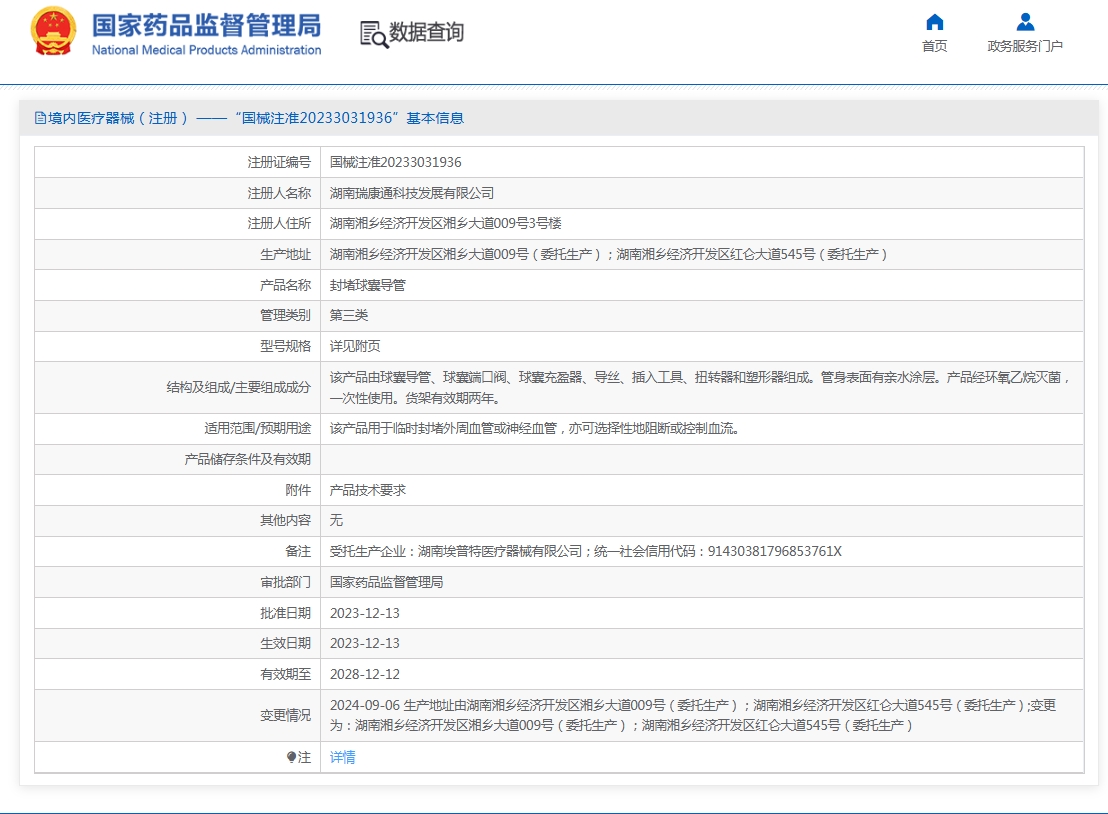Select the 结构及组成 description text
This screenshot has height=814, width=1108.
(x=700, y=387)
